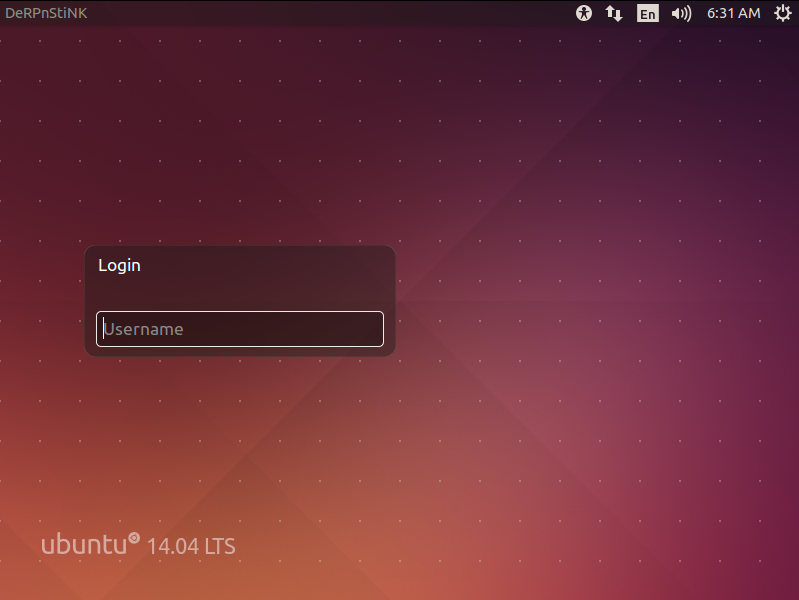
Task: Focus the Username input field
Action: tap(240, 329)
